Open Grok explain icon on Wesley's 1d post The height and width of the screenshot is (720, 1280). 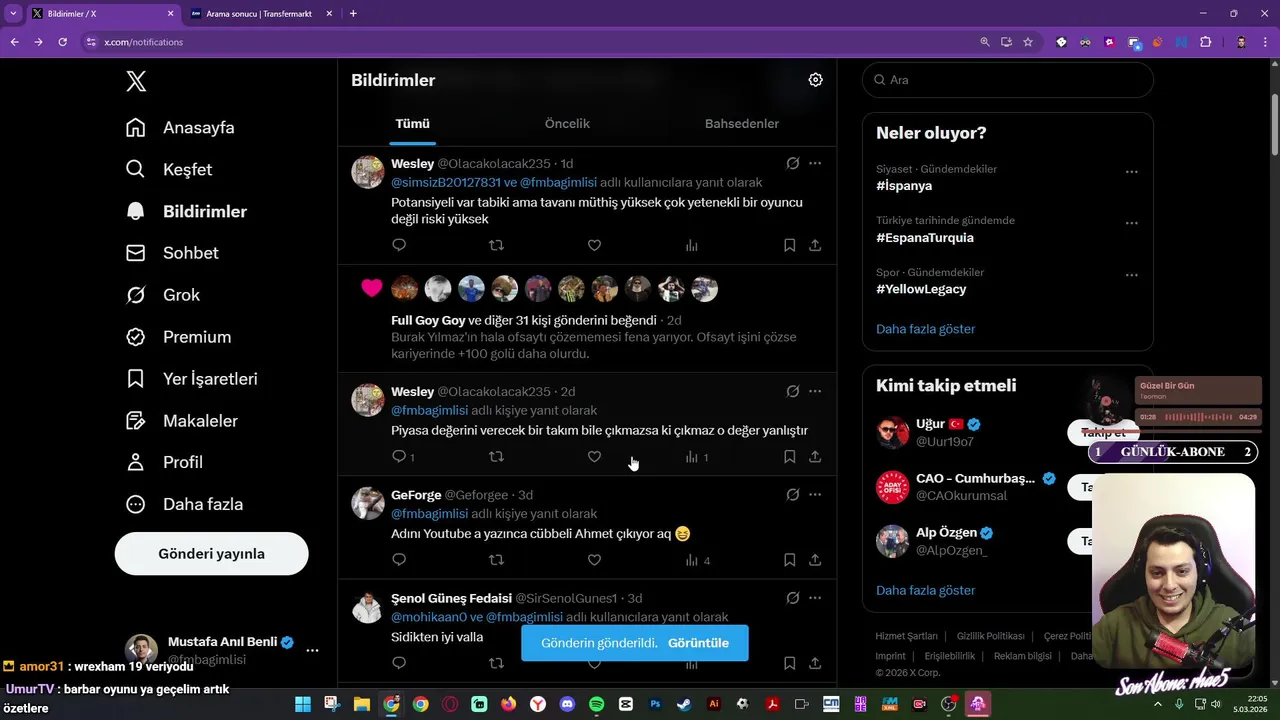(x=792, y=163)
